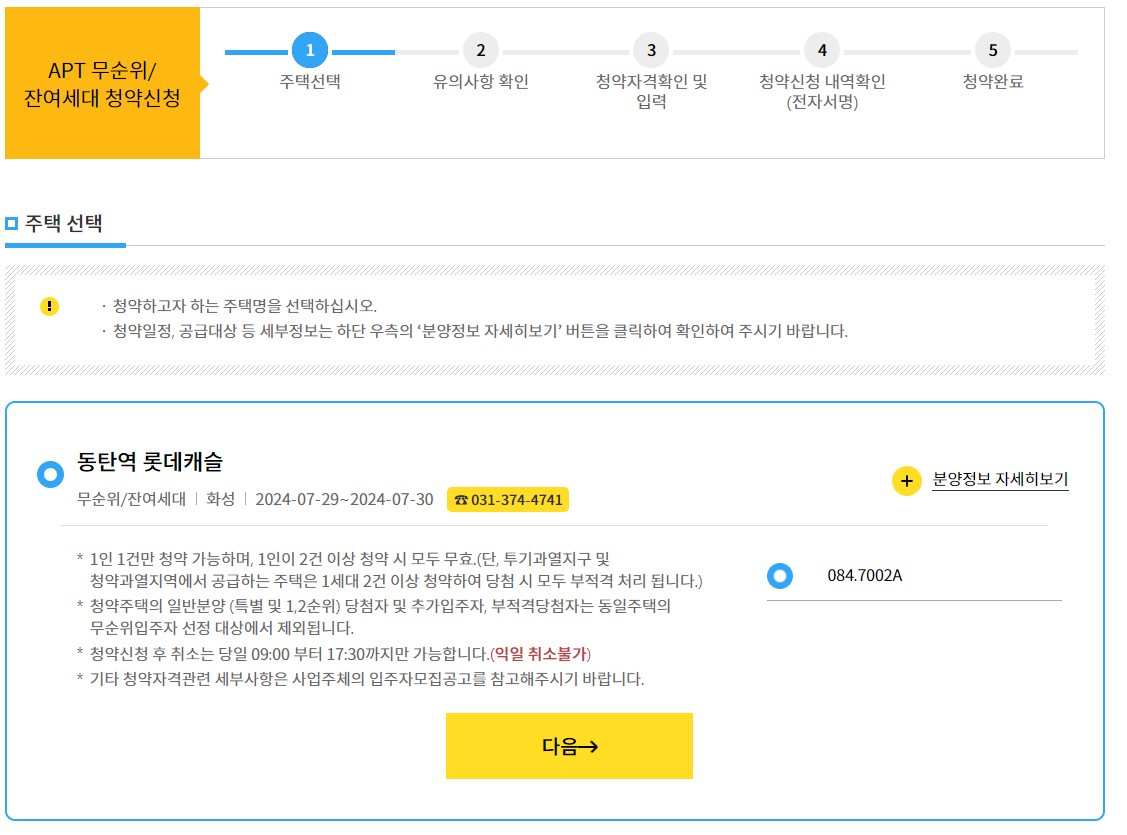The height and width of the screenshot is (835, 1127).
Task: Click the 무순위/잔여세대 category text
Action: pyautogui.click(x=132, y=499)
